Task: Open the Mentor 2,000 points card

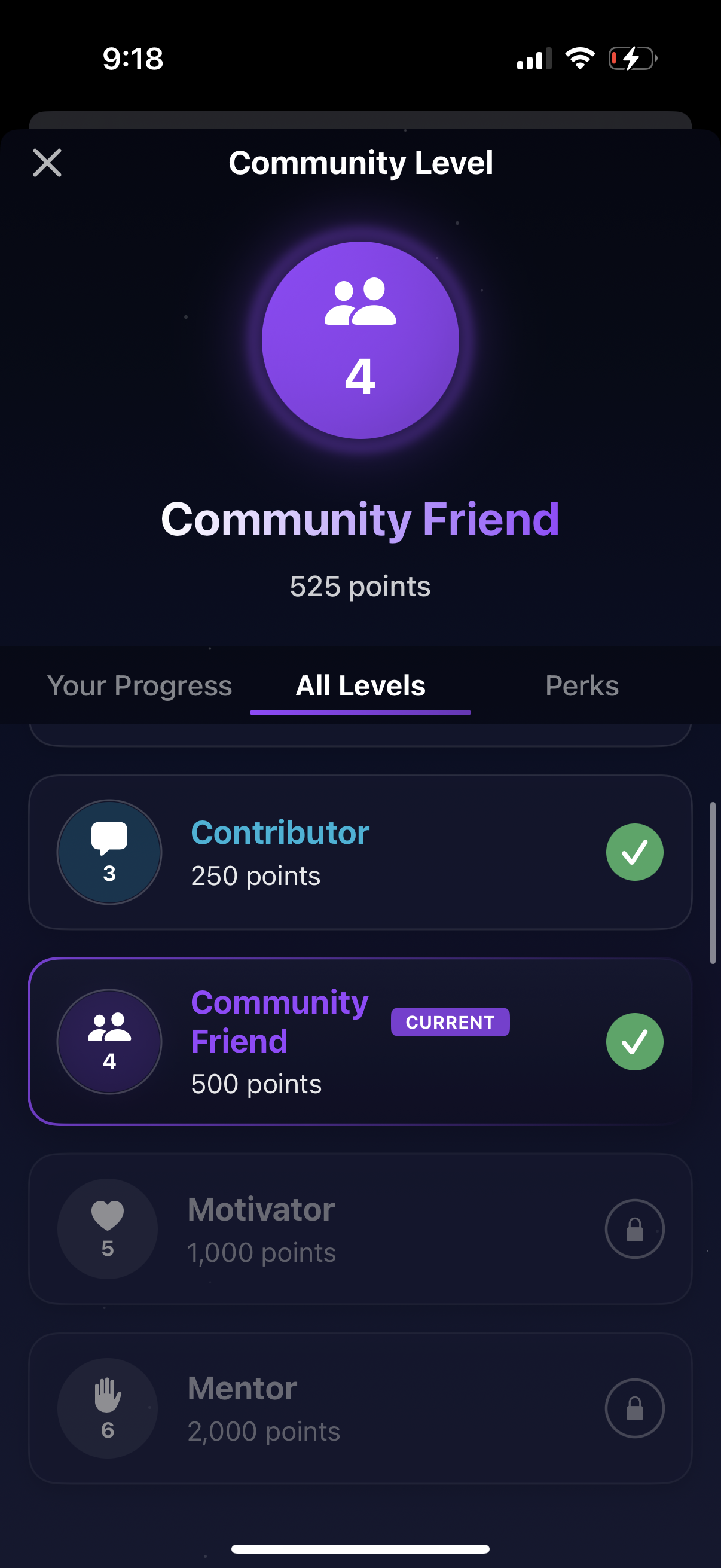Action: (360, 1408)
